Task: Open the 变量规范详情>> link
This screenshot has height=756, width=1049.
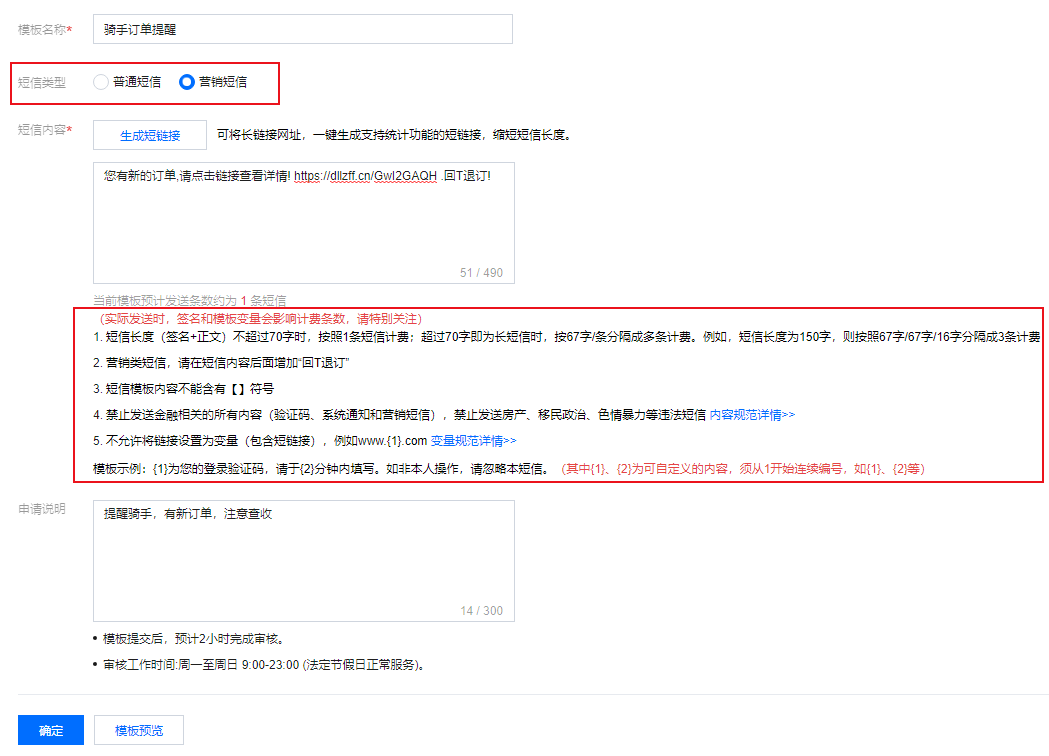Action: click(473, 441)
